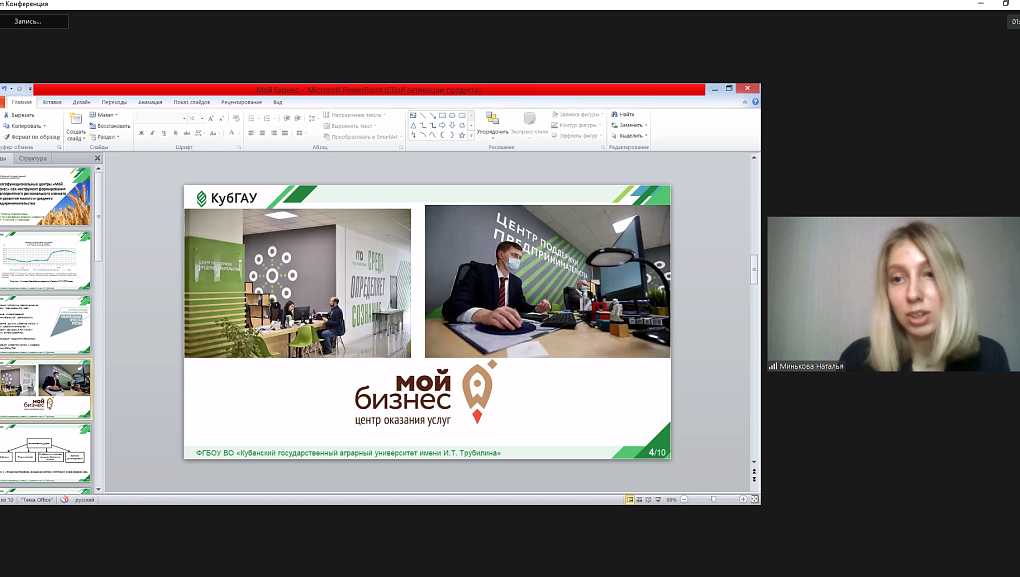Open the font name combo box
Image resolution: width=1020 pixels, height=577 pixels.
coord(161,118)
